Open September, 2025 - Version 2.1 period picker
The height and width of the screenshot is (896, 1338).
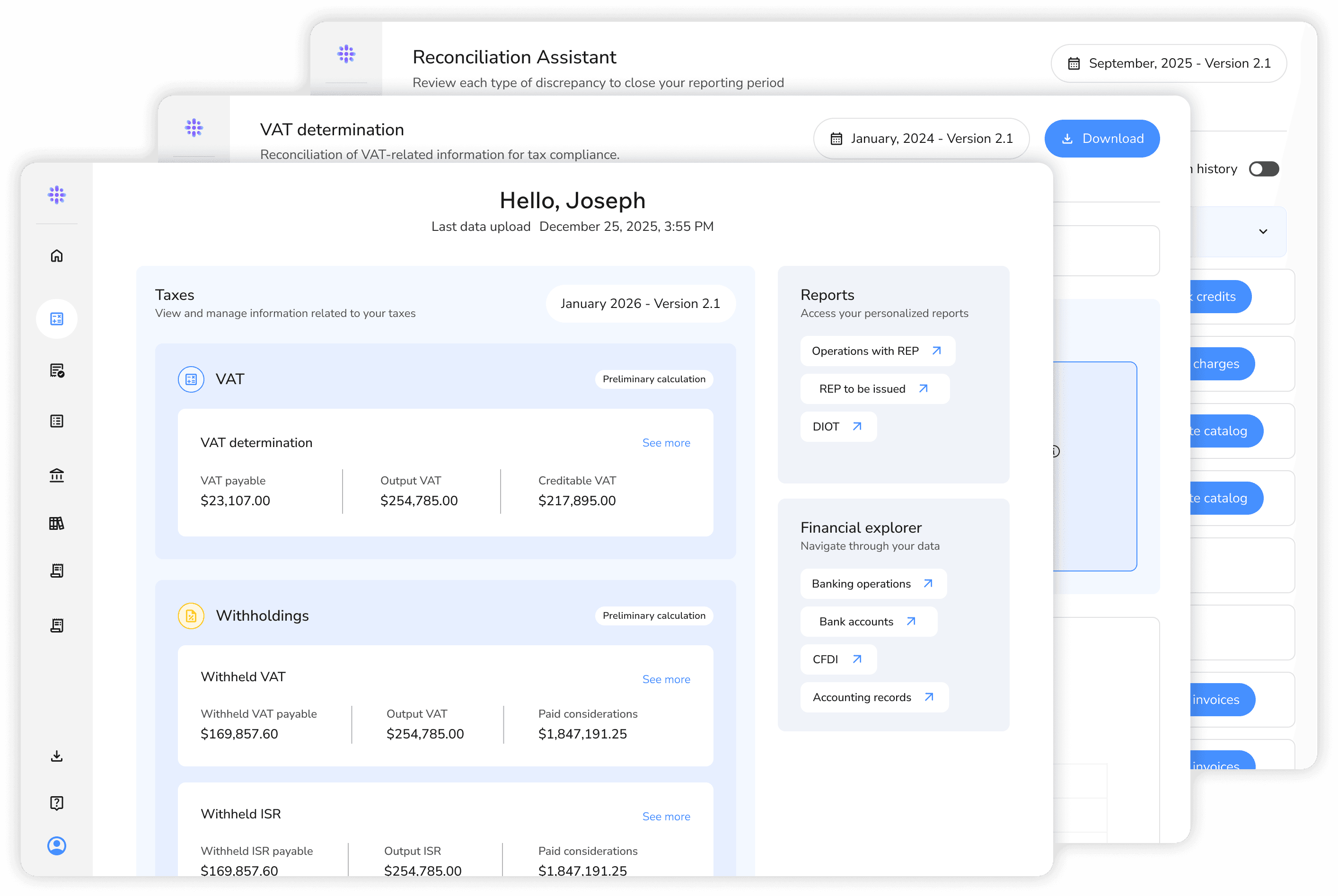pos(1168,63)
